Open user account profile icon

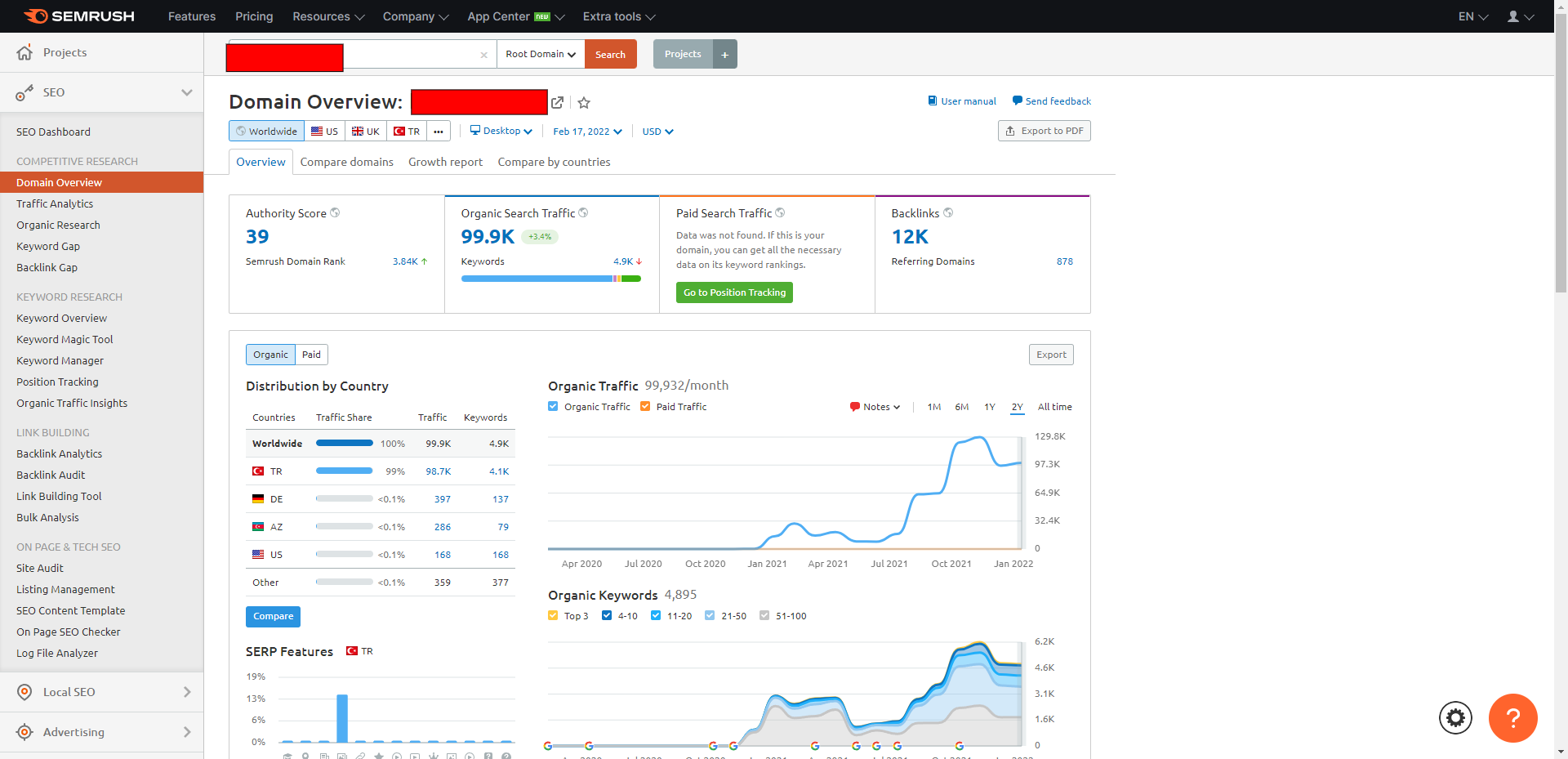coord(1520,16)
